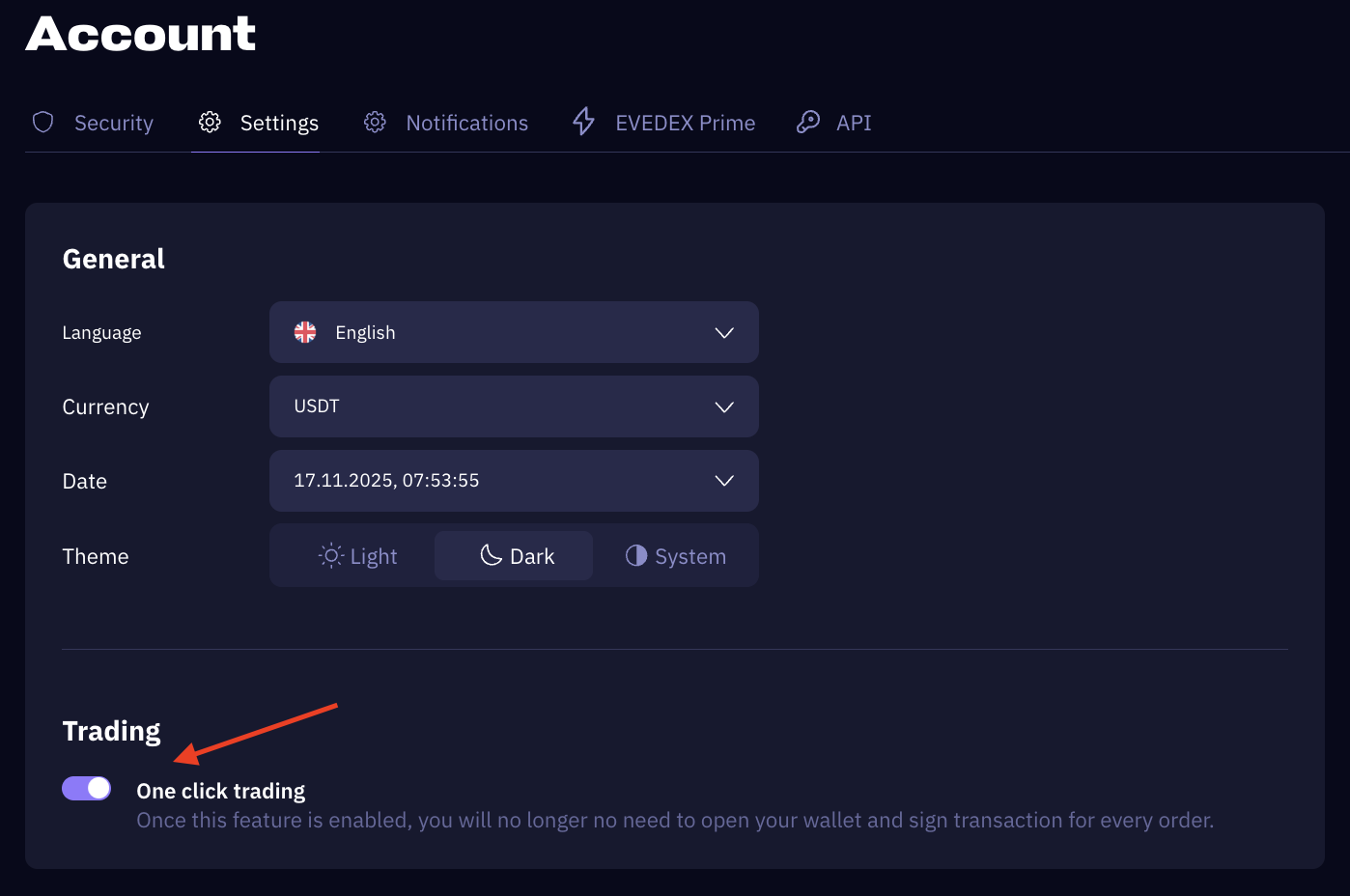Click the UK flag icon in Language field
This screenshot has height=896, width=1350.
click(305, 332)
